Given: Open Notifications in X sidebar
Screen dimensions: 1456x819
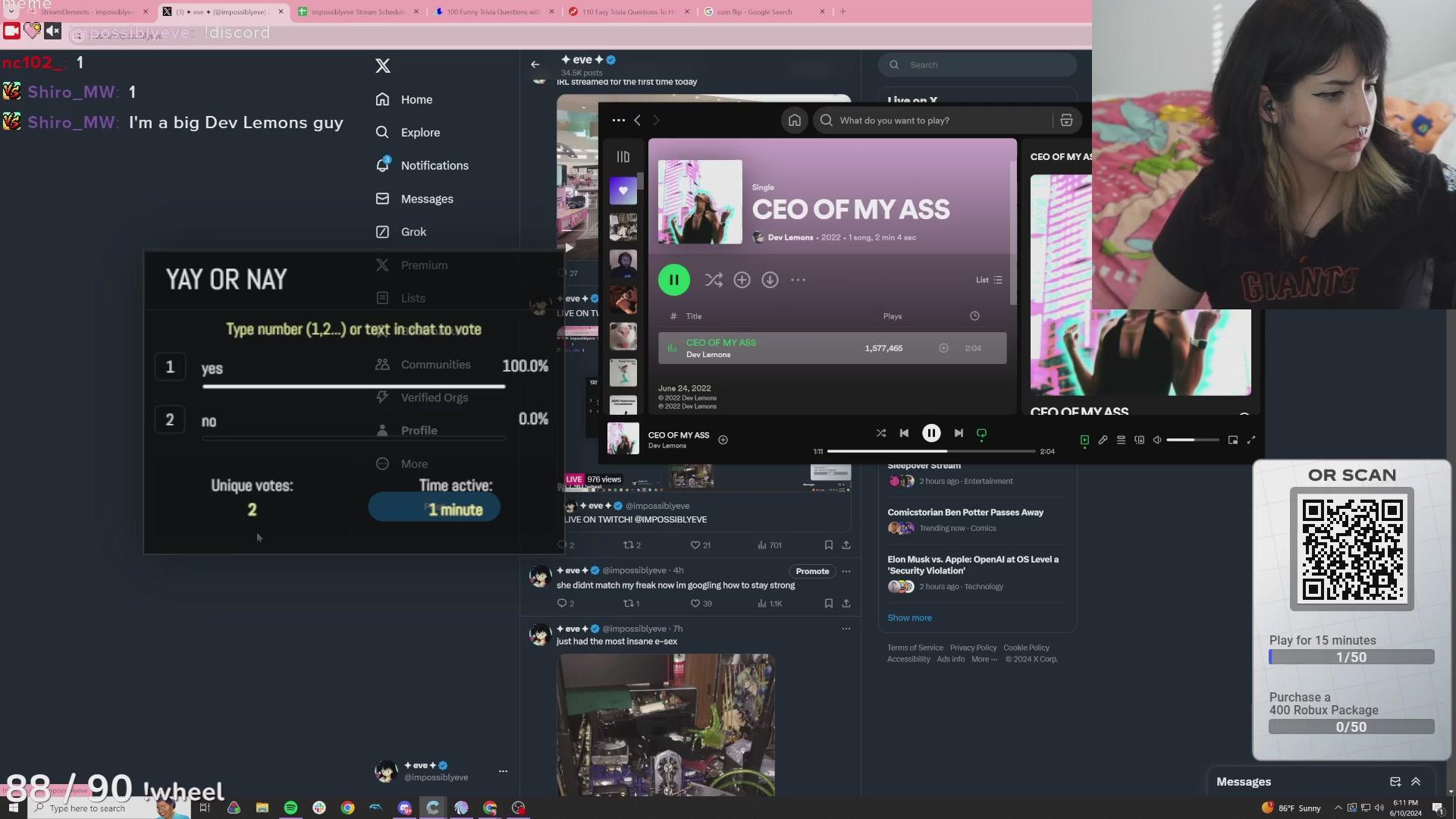Looking at the screenshot, I should point(434,165).
